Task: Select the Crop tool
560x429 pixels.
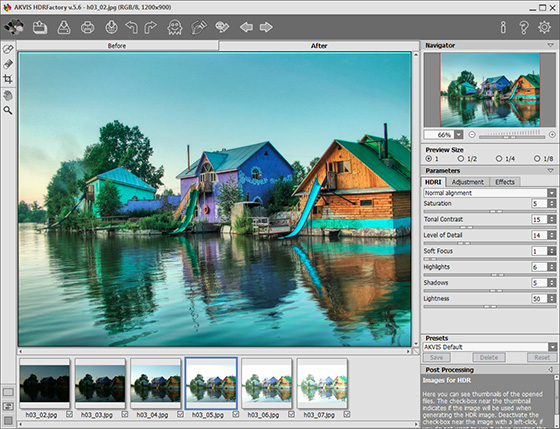Action: pyautogui.click(x=8, y=79)
